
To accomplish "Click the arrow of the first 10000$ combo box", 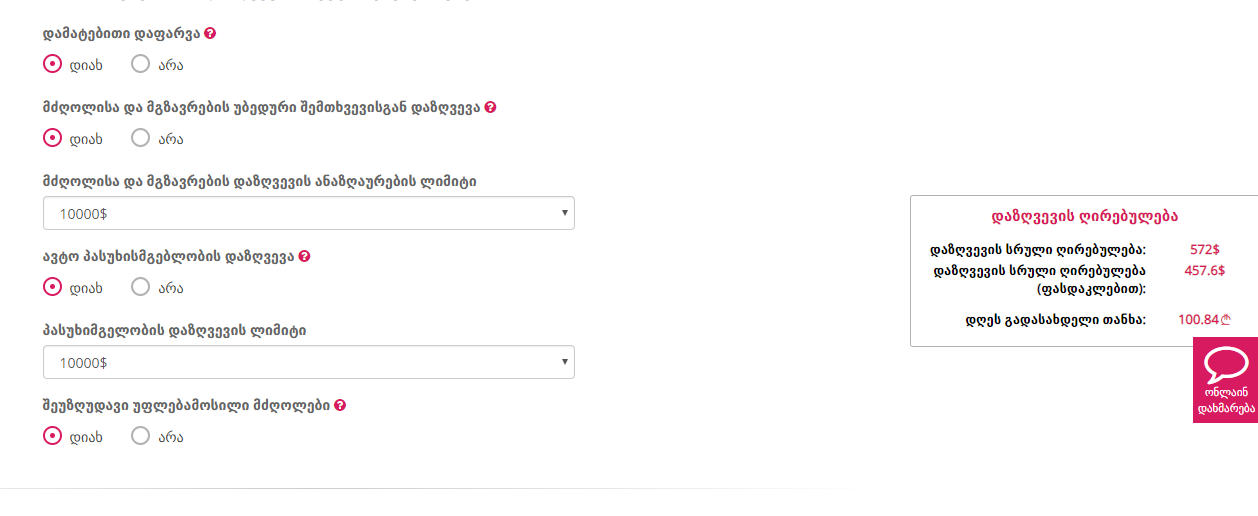I will [x=565, y=213].
